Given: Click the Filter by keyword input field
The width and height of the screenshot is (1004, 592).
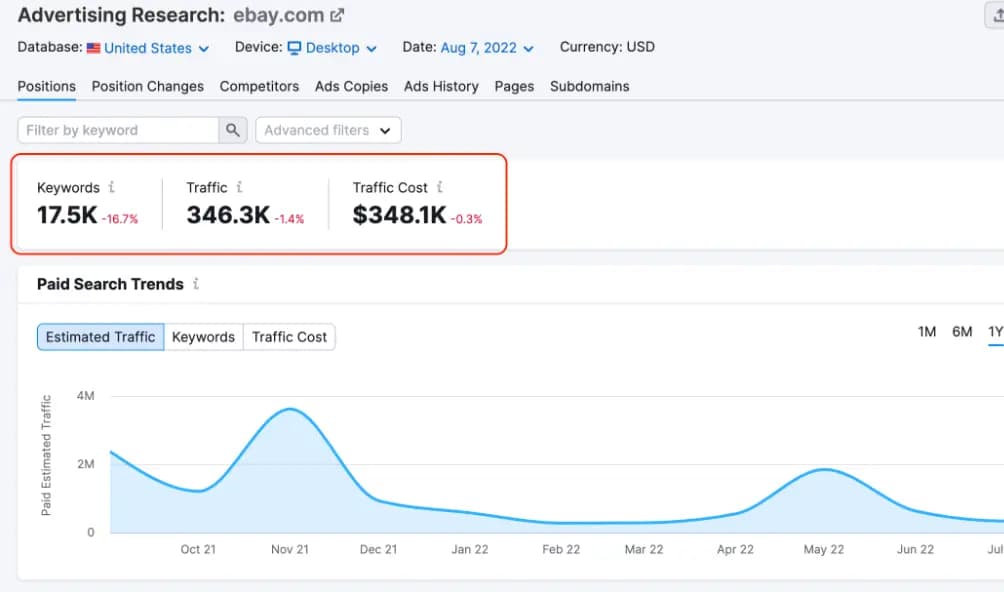Looking at the screenshot, I should (118, 131).
